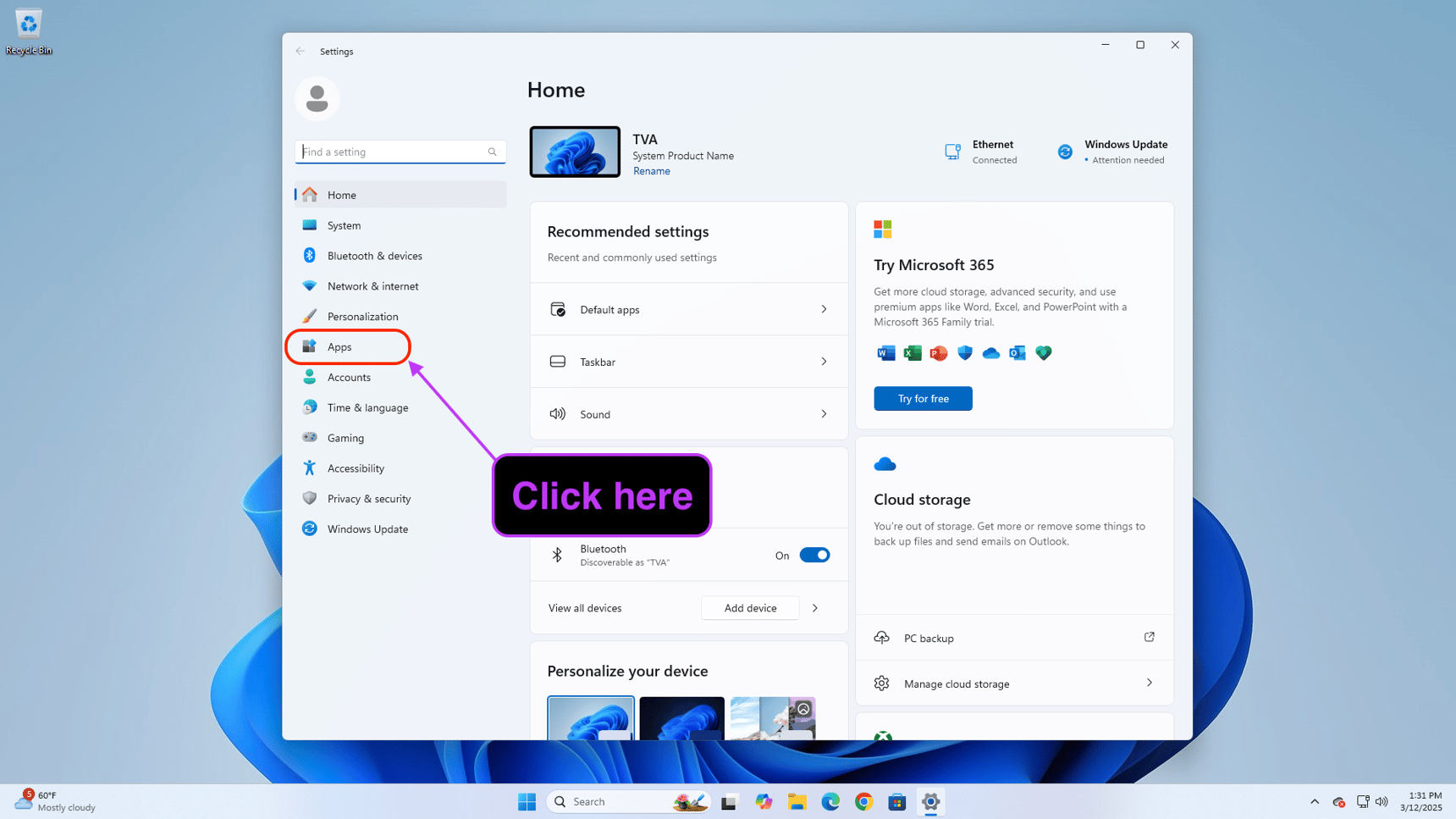Open the Bluetooth & devices settings icon
The width and height of the screenshot is (1456, 819).
coord(310,255)
